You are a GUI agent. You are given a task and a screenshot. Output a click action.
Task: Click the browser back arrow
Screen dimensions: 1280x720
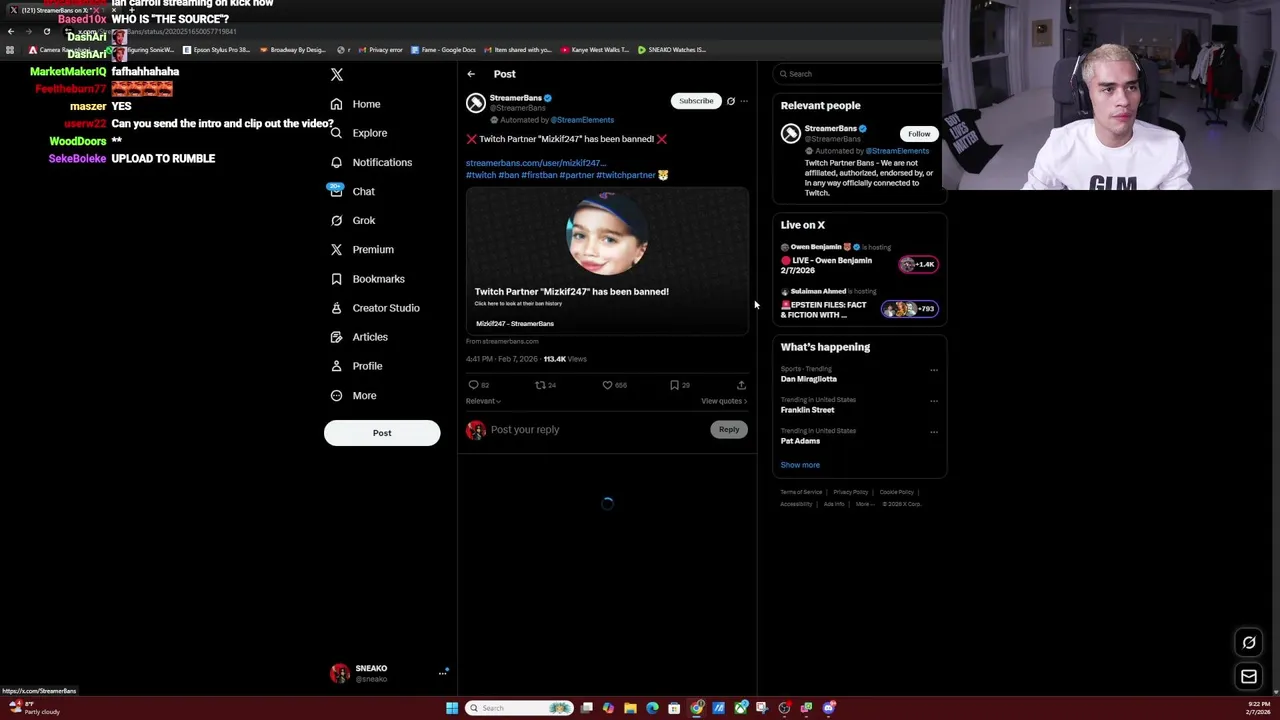[11, 32]
